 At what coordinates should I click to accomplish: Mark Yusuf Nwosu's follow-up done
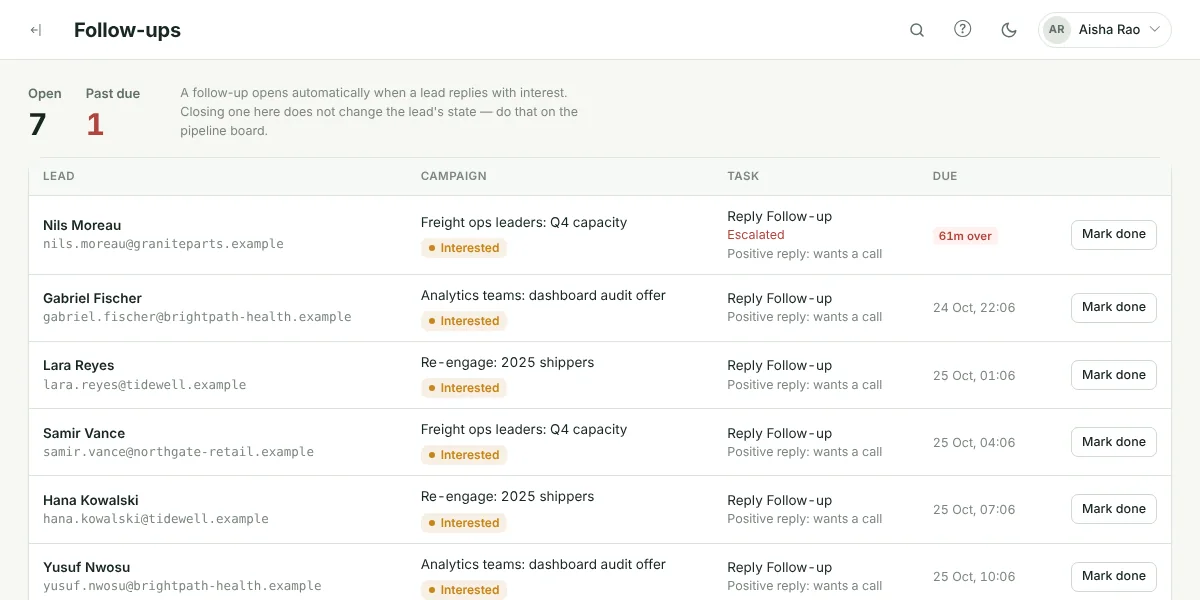coord(1114,576)
